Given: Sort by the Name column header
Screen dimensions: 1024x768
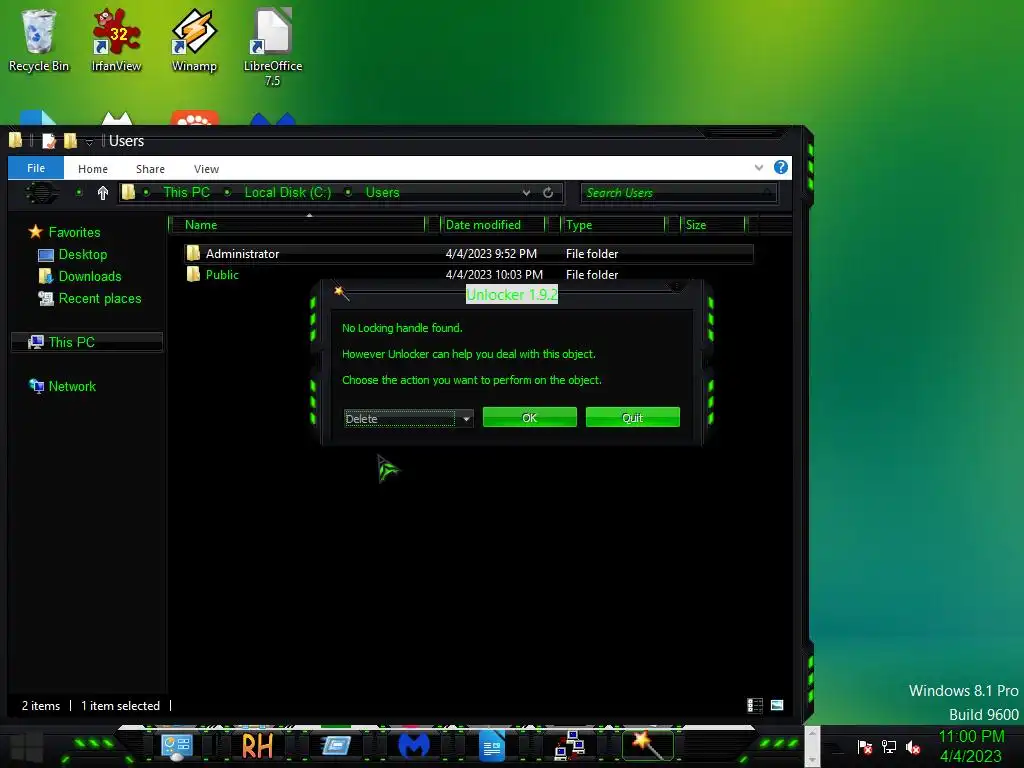Looking at the screenshot, I should (297, 225).
